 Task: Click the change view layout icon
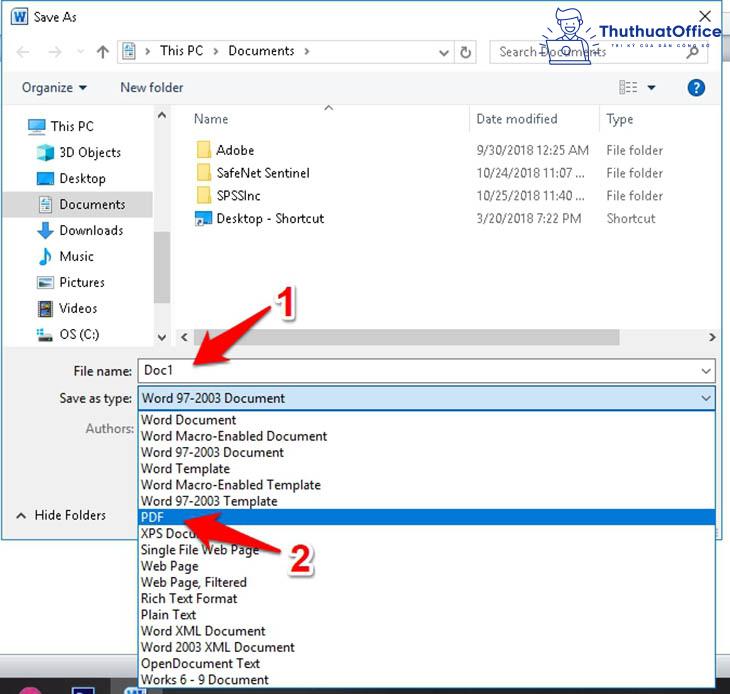tap(628, 87)
